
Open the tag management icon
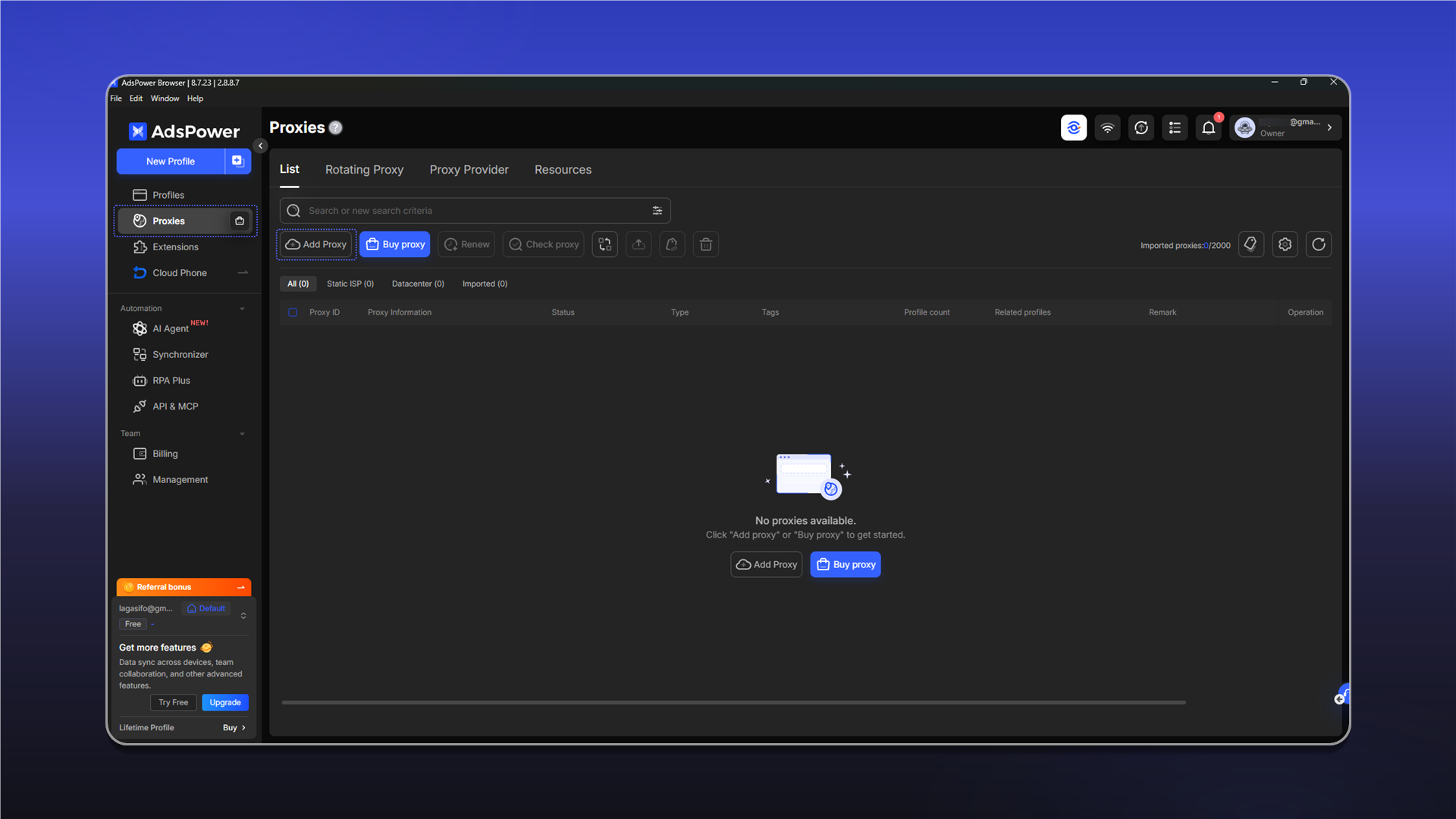[1251, 244]
